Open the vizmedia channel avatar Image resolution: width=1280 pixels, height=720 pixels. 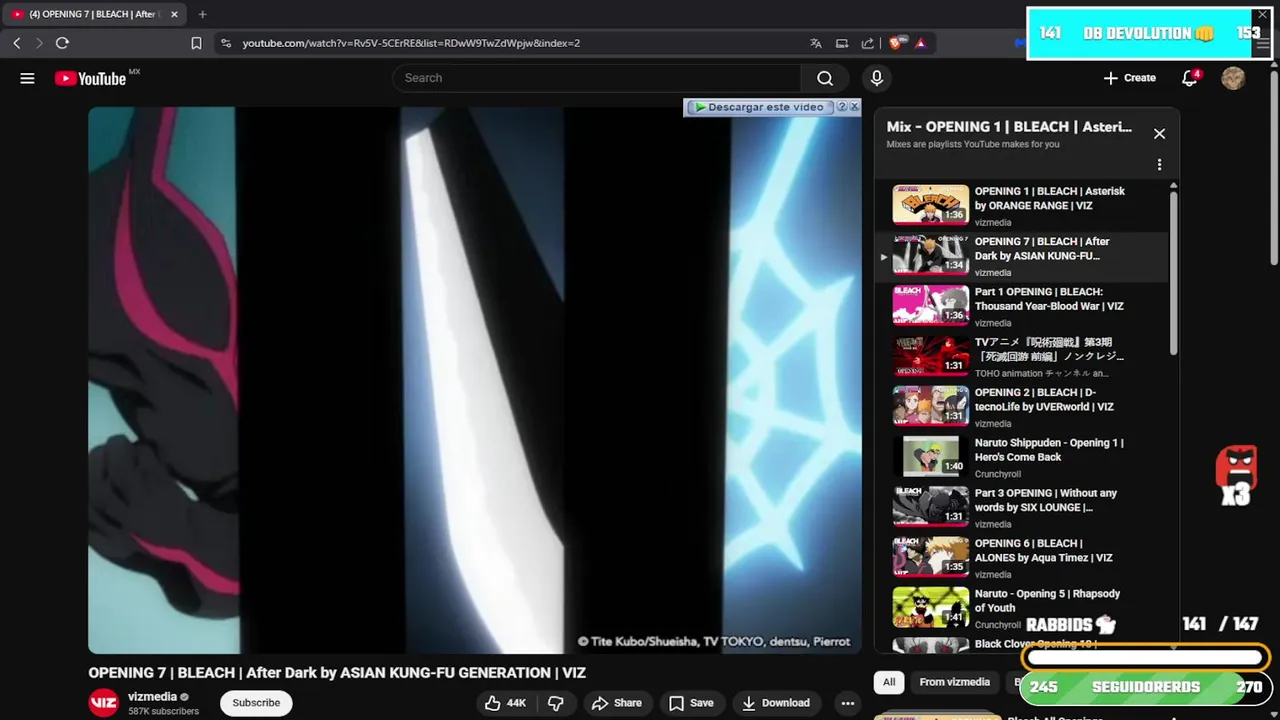(x=104, y=703)
